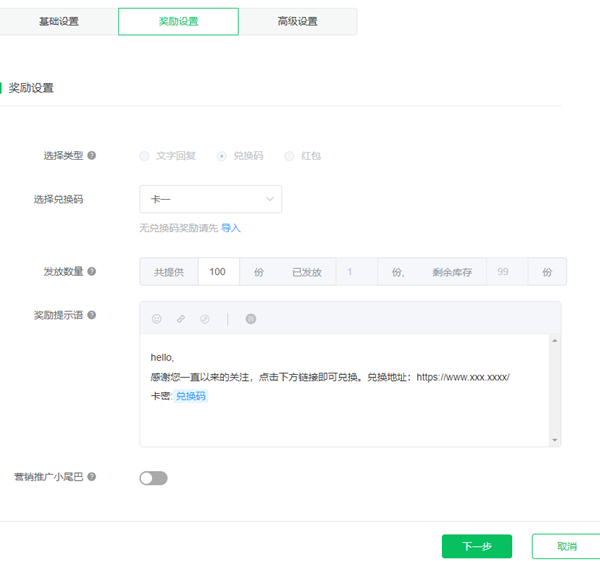
Task: Click the 共提供 quantity field with 100
Action: pyautogui.click(x=218, y=272)
